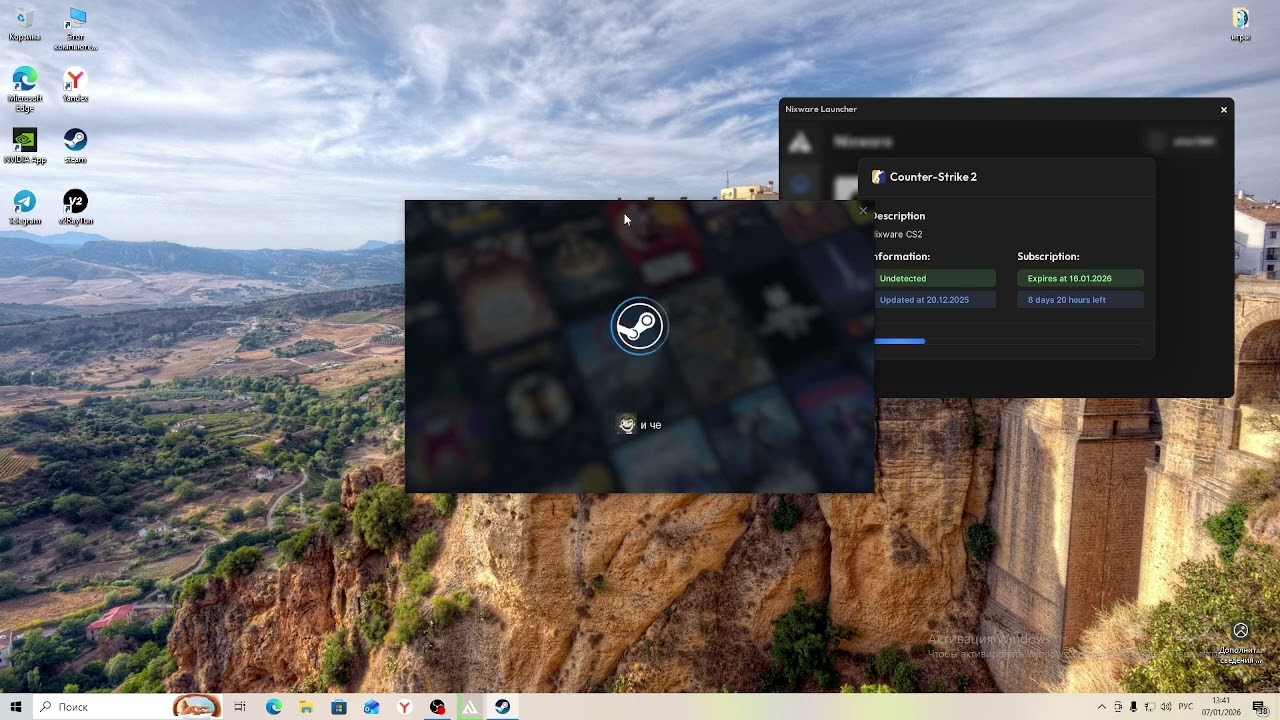Open the Windows Start menu

coord(16,707)
